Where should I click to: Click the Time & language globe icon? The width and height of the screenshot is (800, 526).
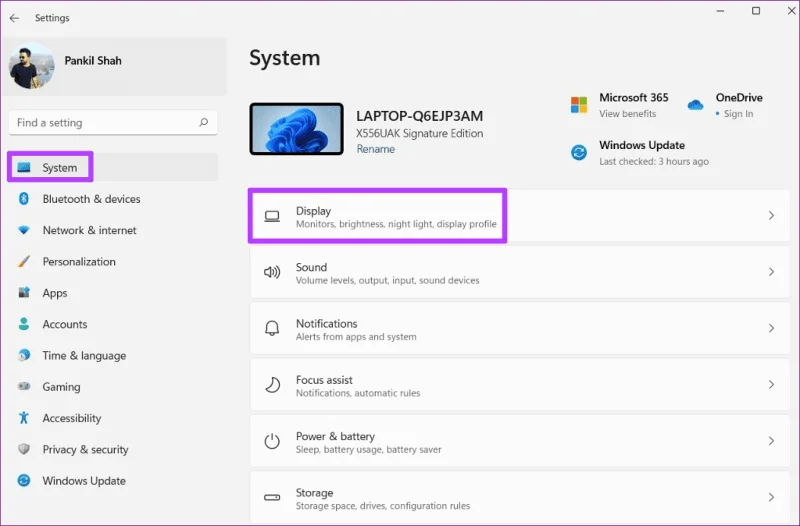[23, 355]
